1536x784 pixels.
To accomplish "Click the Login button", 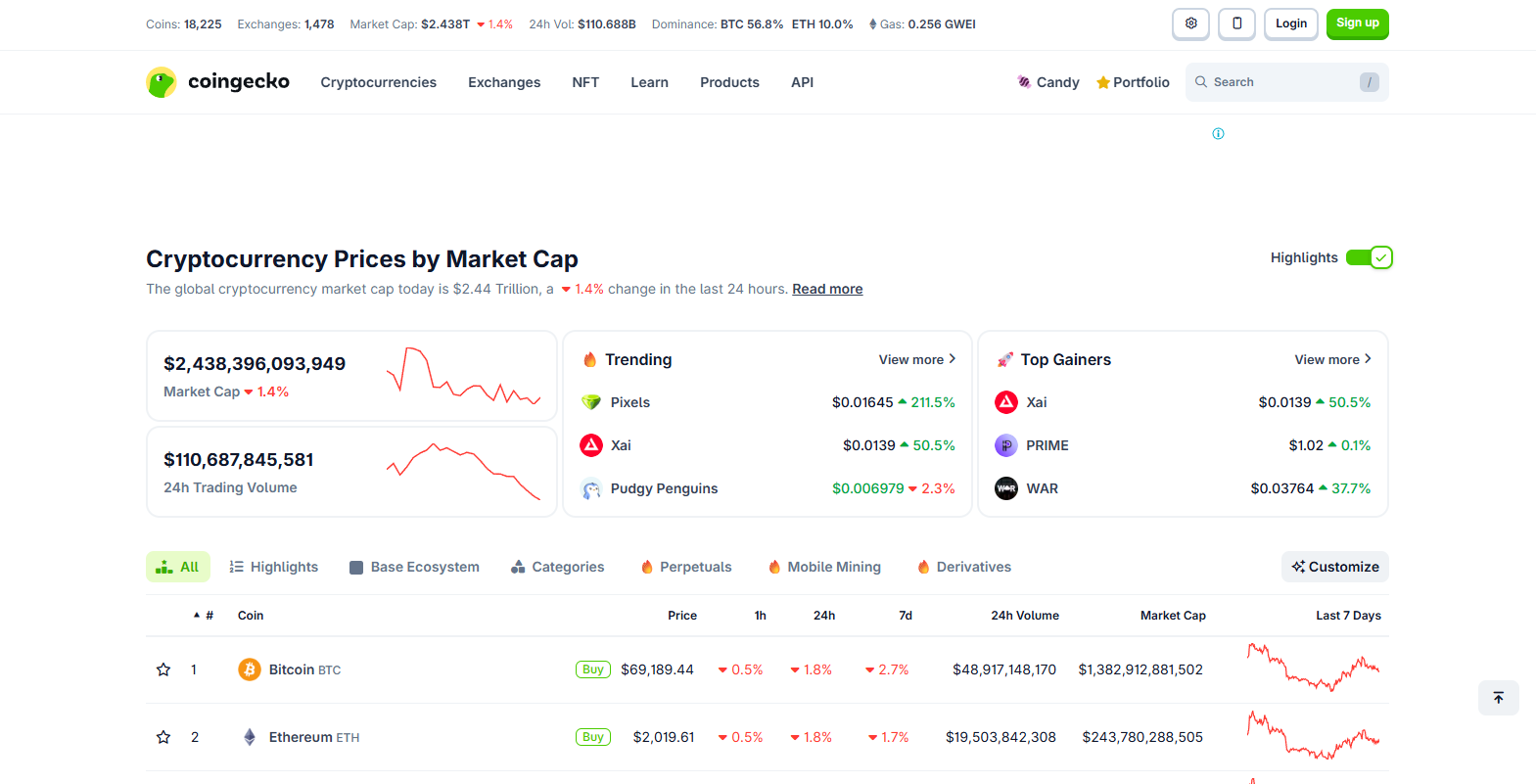I will pos(1291,23).
